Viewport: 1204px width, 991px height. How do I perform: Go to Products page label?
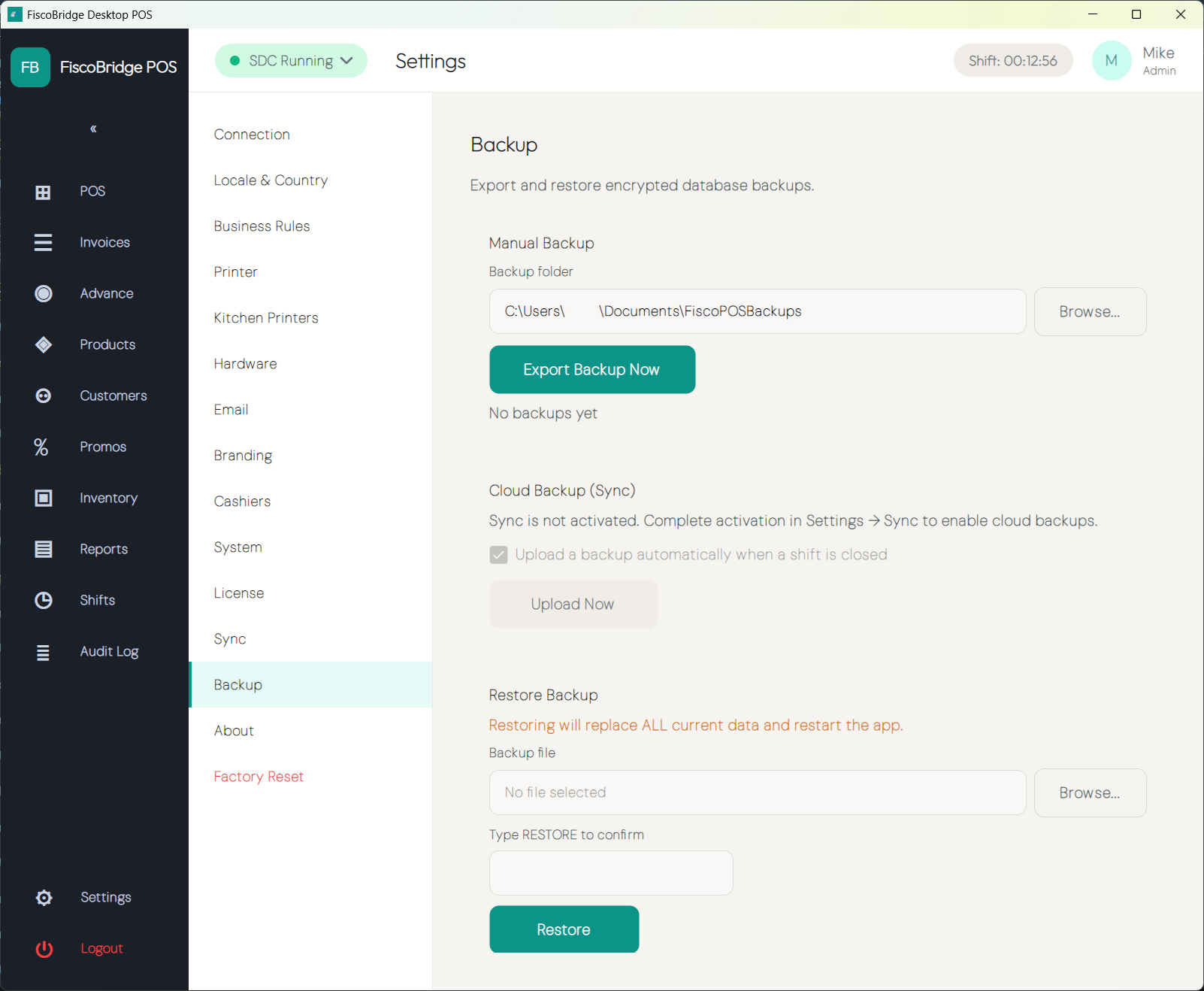tap(107, 344)
